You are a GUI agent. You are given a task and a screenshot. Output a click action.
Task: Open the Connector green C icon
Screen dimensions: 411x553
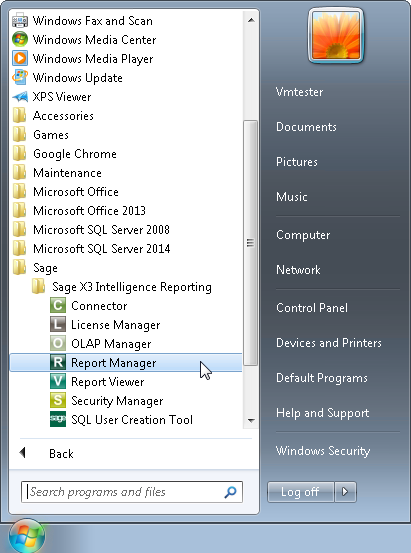[58, 305]
